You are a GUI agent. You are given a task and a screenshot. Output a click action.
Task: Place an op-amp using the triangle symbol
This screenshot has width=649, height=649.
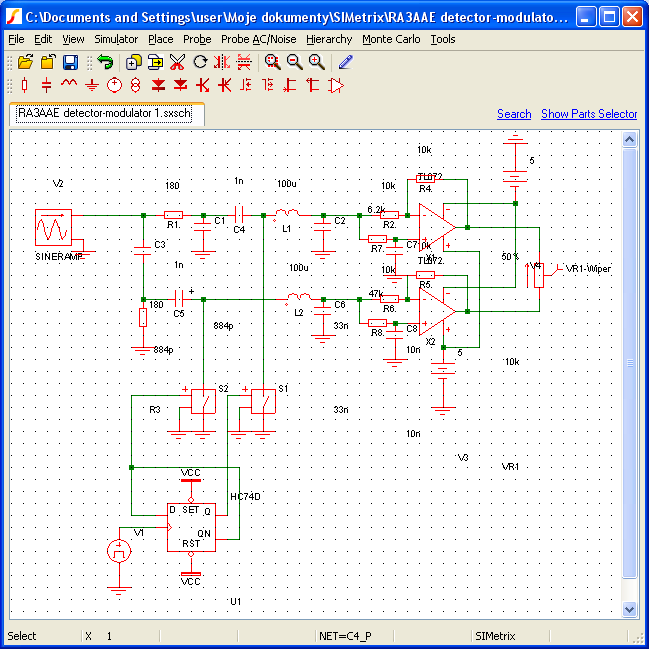click(x=336, y=85)
